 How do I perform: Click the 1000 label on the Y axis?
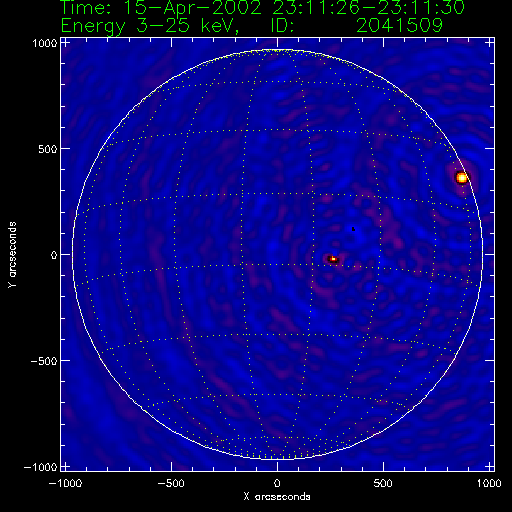[x=45, y=43]
